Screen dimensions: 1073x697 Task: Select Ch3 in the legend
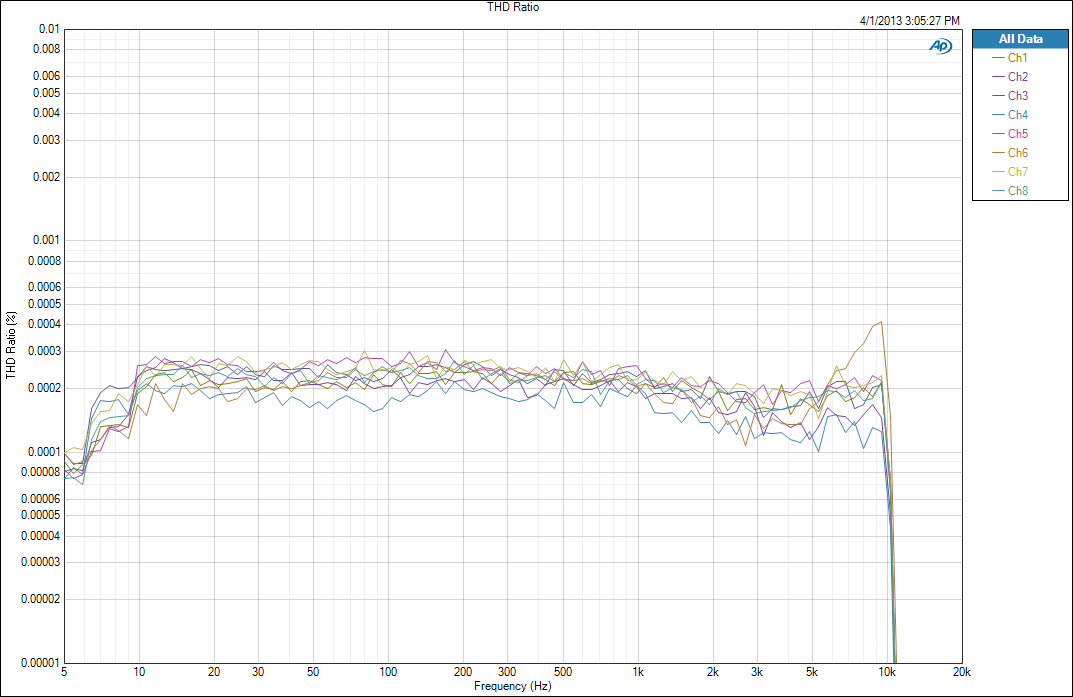click(x=1010, y=96)
